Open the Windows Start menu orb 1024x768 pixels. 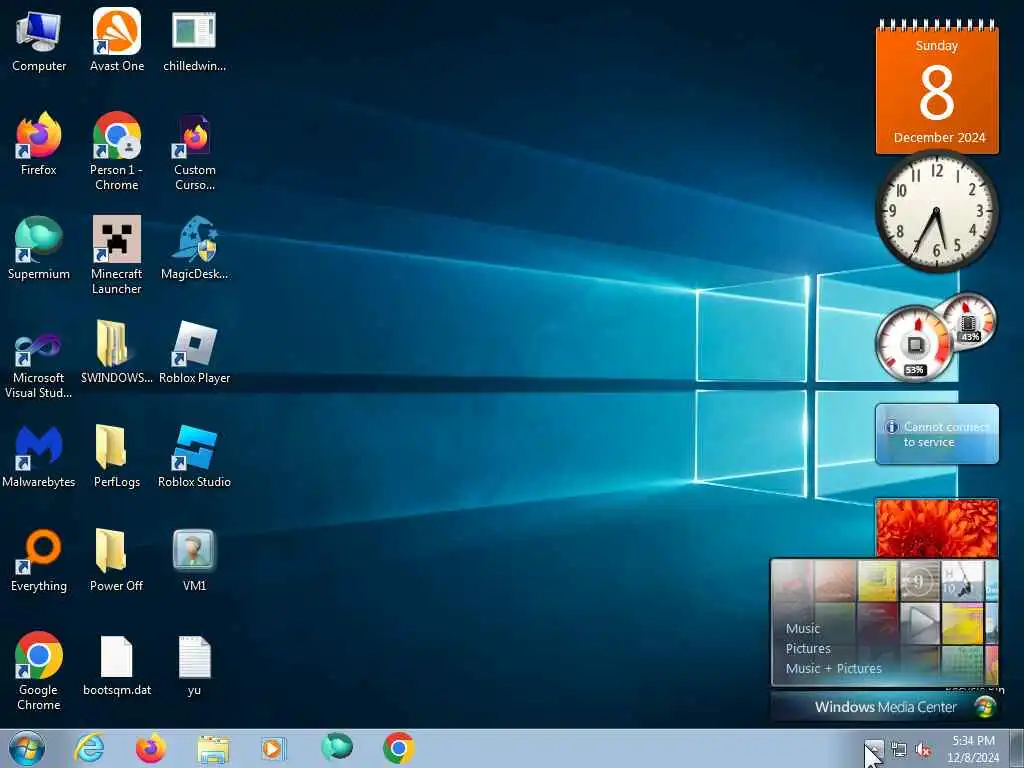pyautogui.click(x=27, y=748)
